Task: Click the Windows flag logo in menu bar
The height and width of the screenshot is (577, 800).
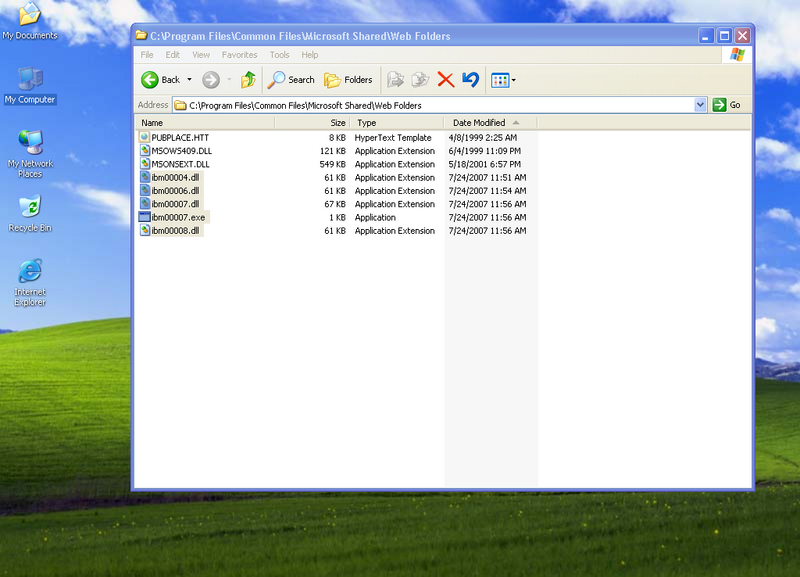Action: point(737,55)
